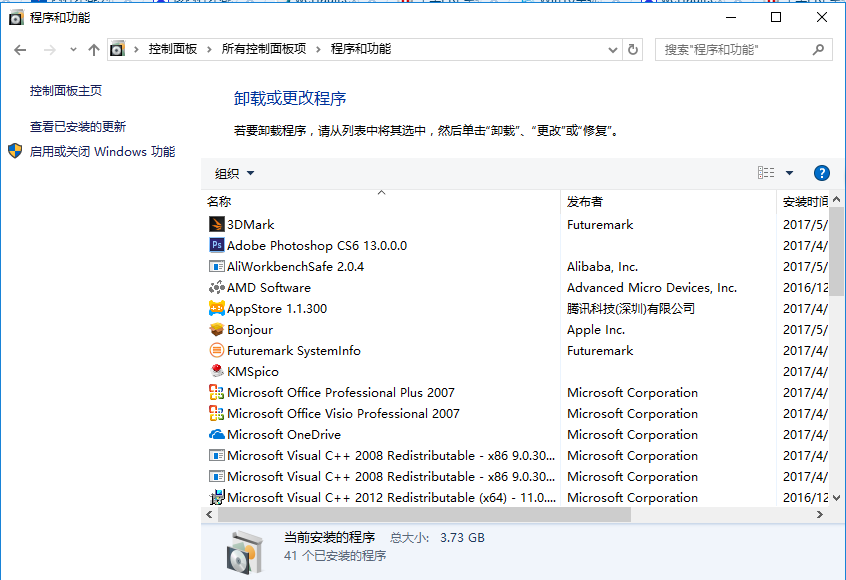This screenshot has width=846, height=580.
Task: Open recent locations dropdown arrow
Action: click(x=73, y=50)
